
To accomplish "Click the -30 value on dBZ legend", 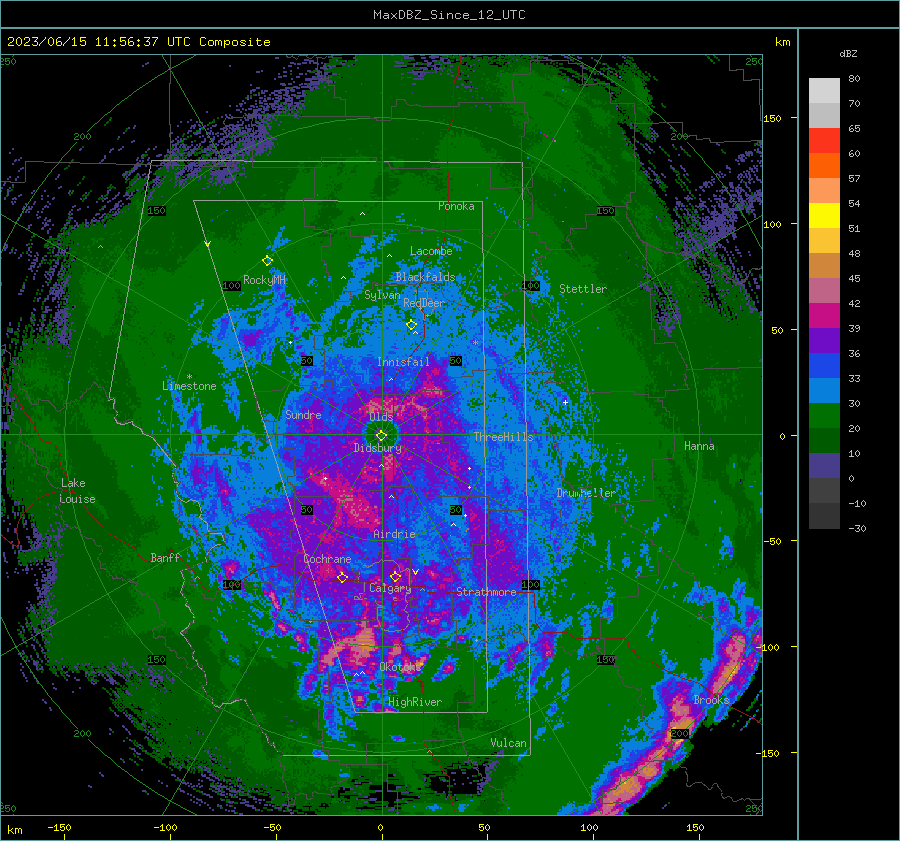I will [857, 528].
